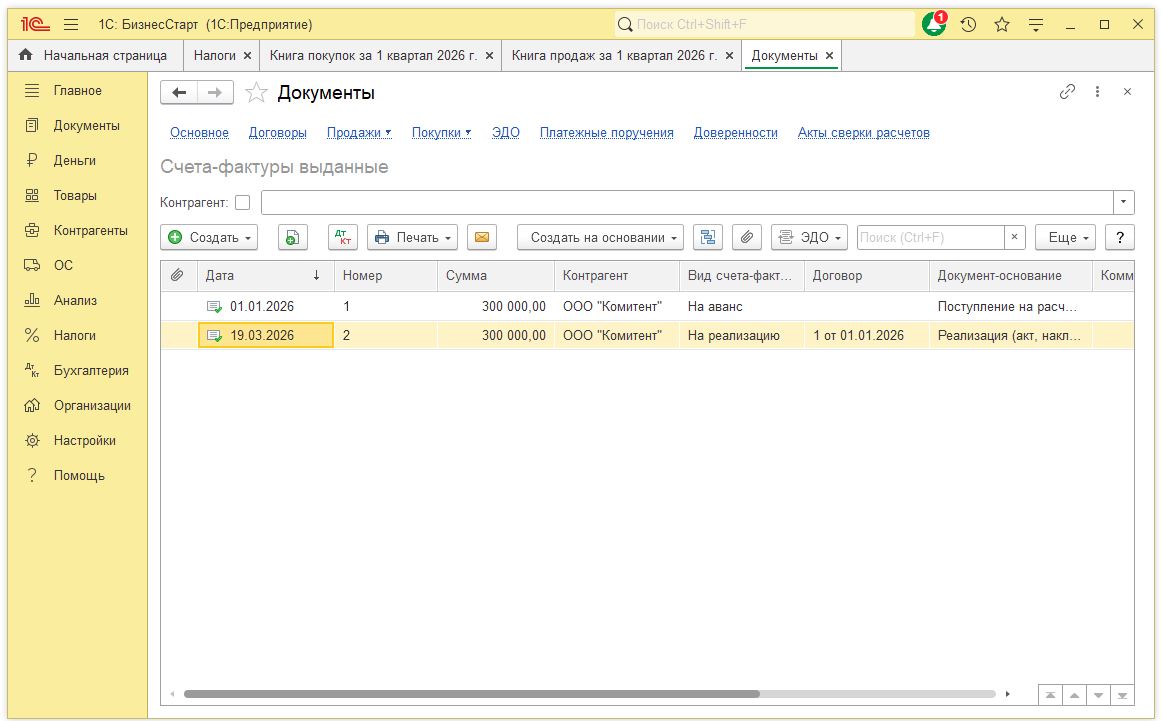Viewport: 1162px width, 721px height.
Task: Open related documents structure icon
Action: click(x=708, y=237)
